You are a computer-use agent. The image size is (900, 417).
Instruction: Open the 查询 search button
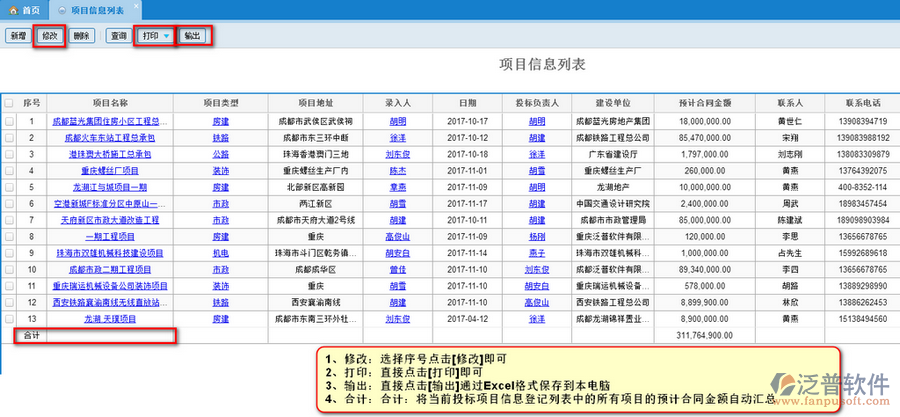tap(118, 36)
